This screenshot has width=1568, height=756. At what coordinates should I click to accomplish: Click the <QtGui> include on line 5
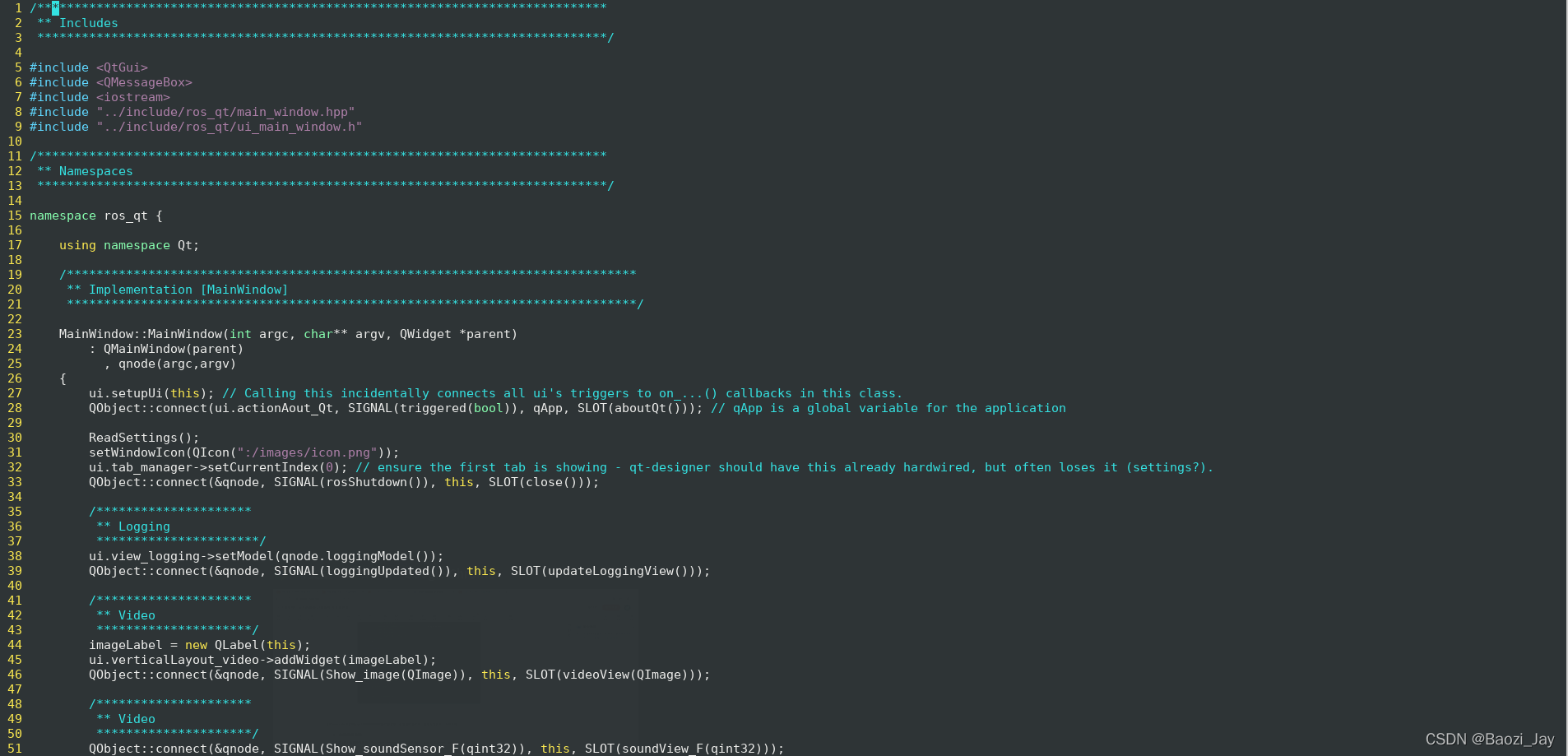[x=122, y=67]
